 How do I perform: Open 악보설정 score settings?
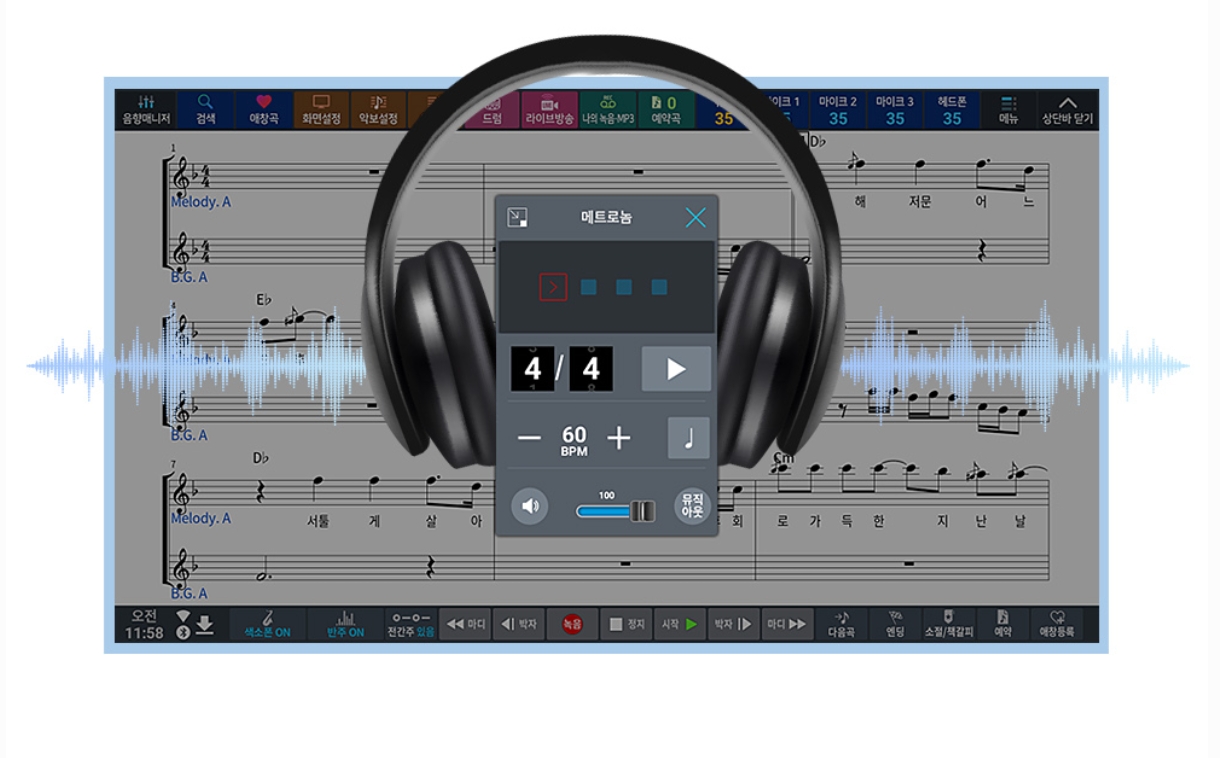click(x=378, y=110)
